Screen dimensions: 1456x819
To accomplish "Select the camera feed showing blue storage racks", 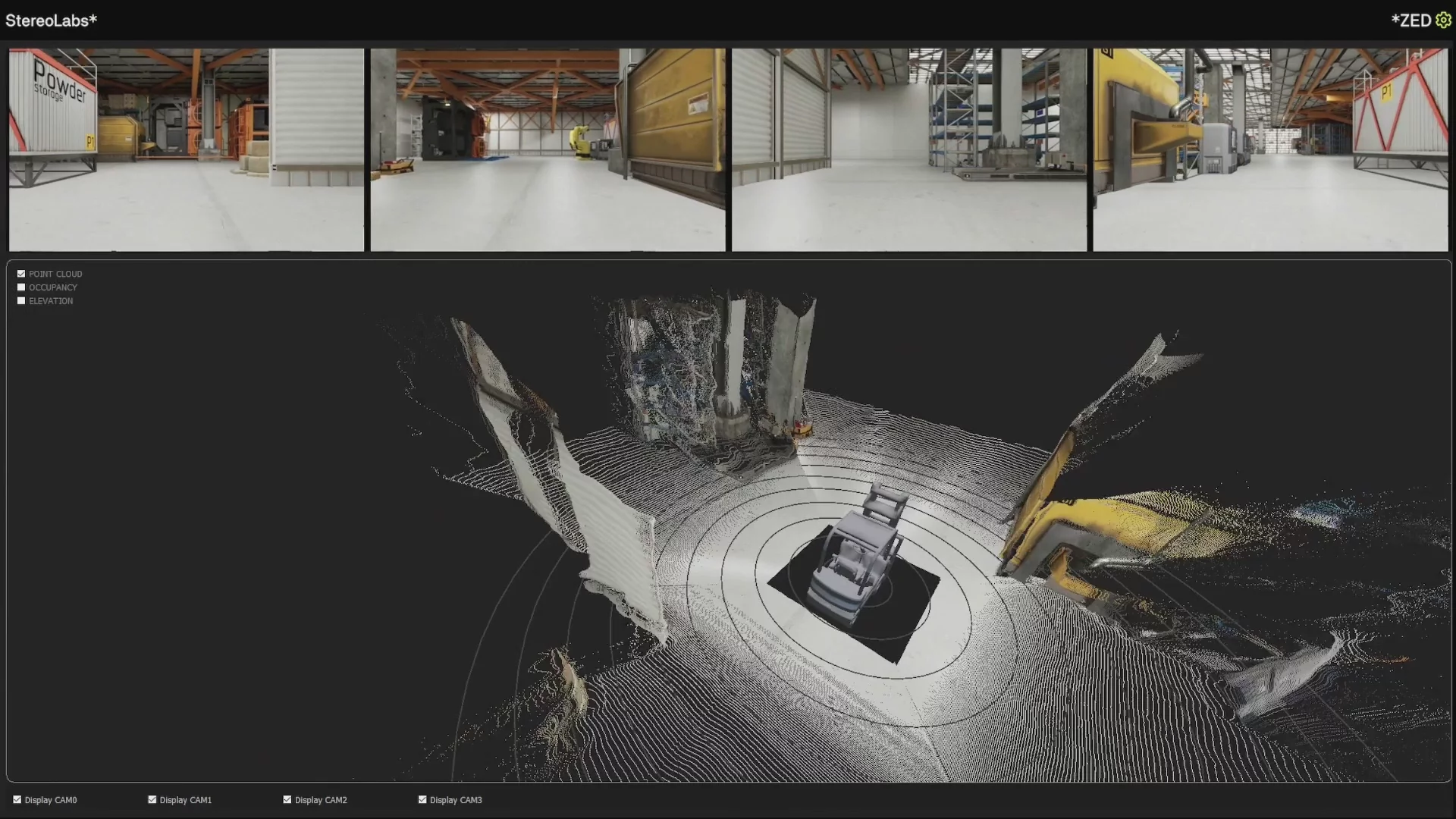I will click(908, 150).
